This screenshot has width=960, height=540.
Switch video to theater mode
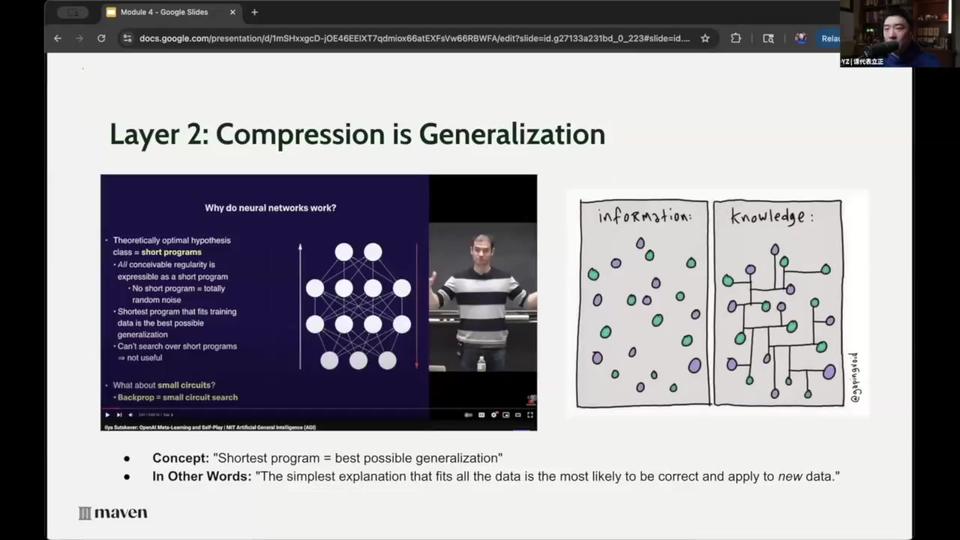coord(518,415)
